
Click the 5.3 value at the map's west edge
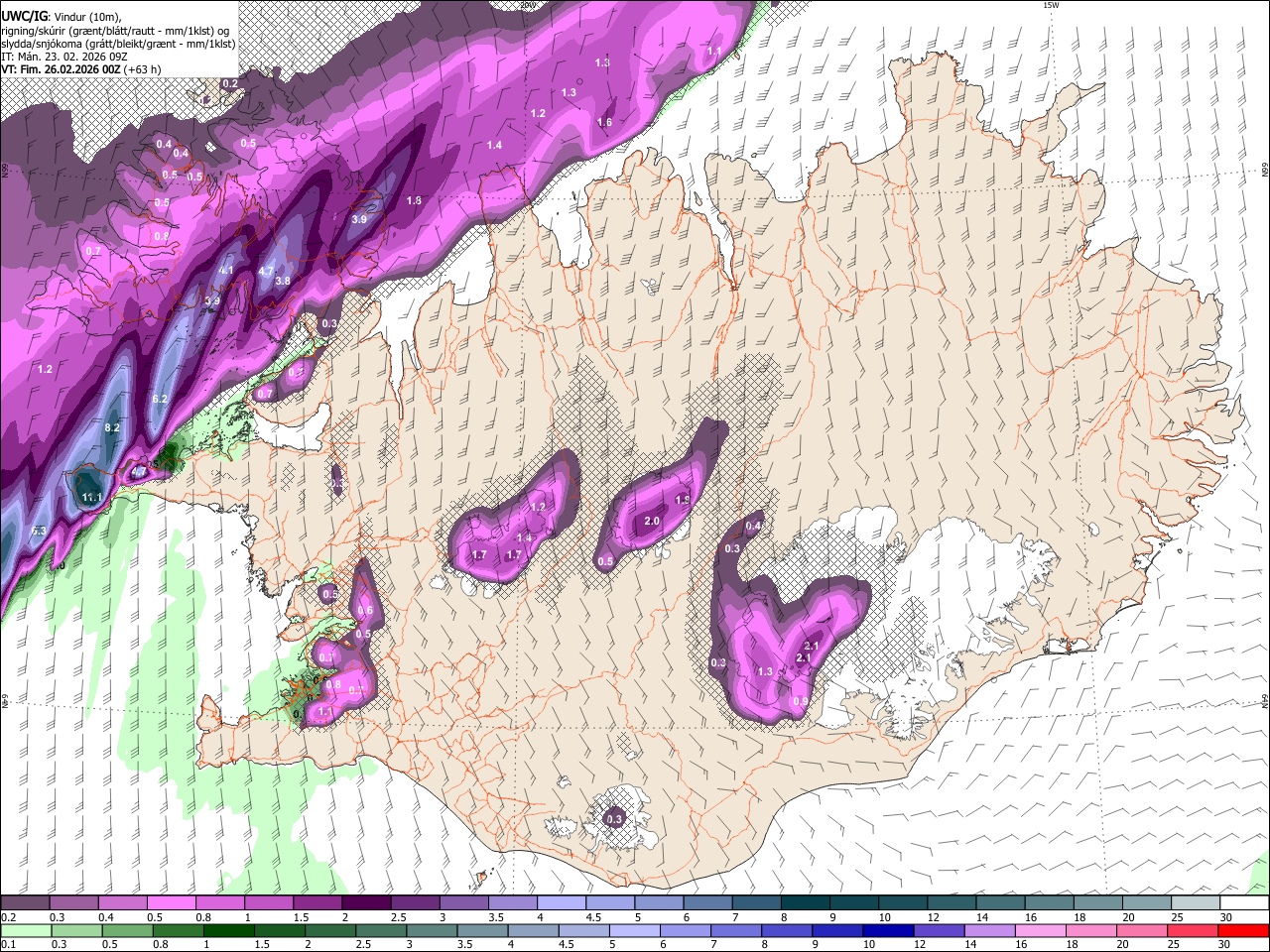coord(40,532)
